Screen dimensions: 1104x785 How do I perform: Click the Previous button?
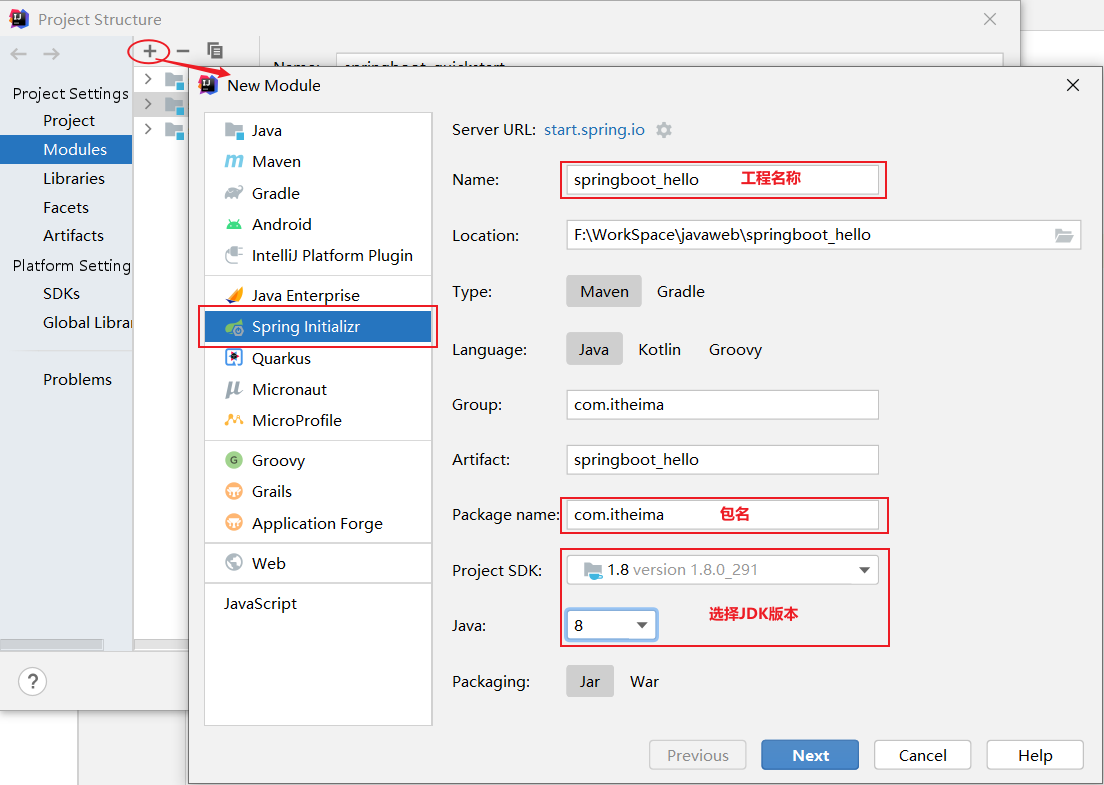coord(698,755)
